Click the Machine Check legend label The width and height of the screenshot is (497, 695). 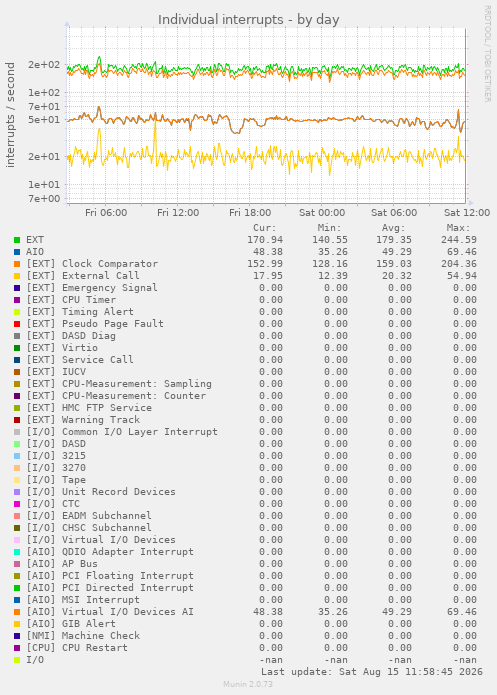[x=83, y=636]
